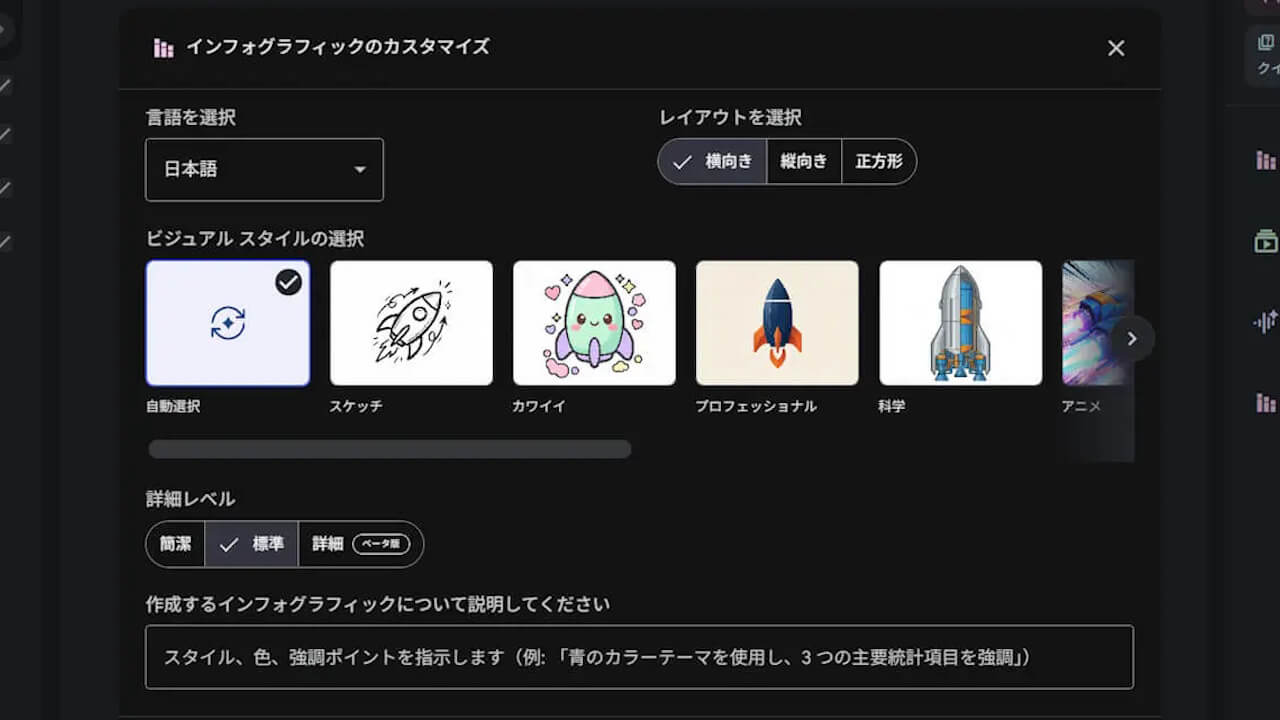Click the bottom bar-chart icon in right sidebar

click(x=1265, y=404)
